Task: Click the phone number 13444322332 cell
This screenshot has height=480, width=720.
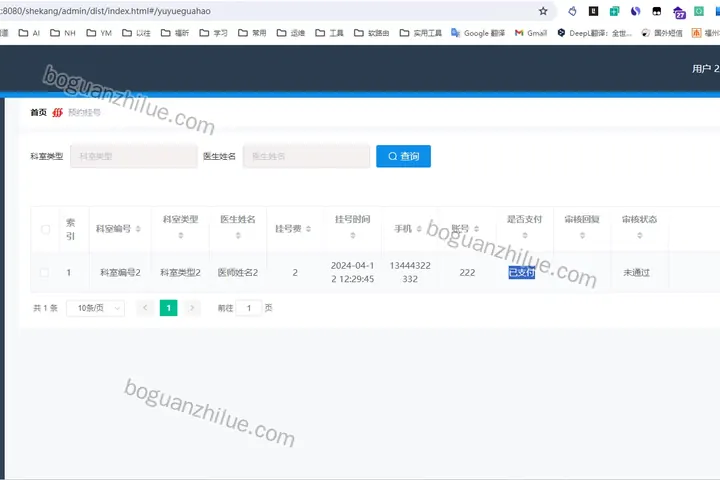Action: coord(410,272)
